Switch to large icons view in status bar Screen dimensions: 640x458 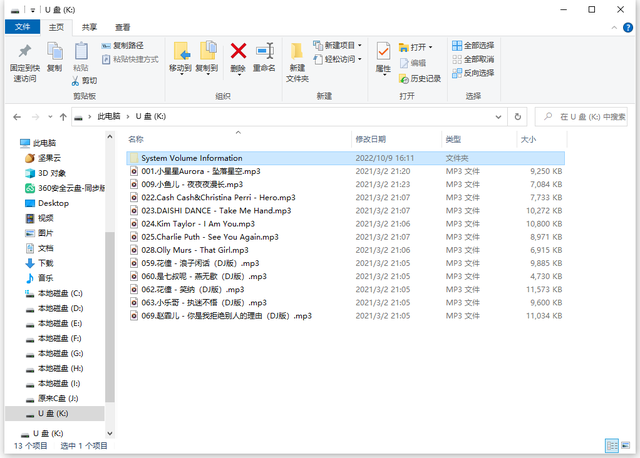point(625,445)
